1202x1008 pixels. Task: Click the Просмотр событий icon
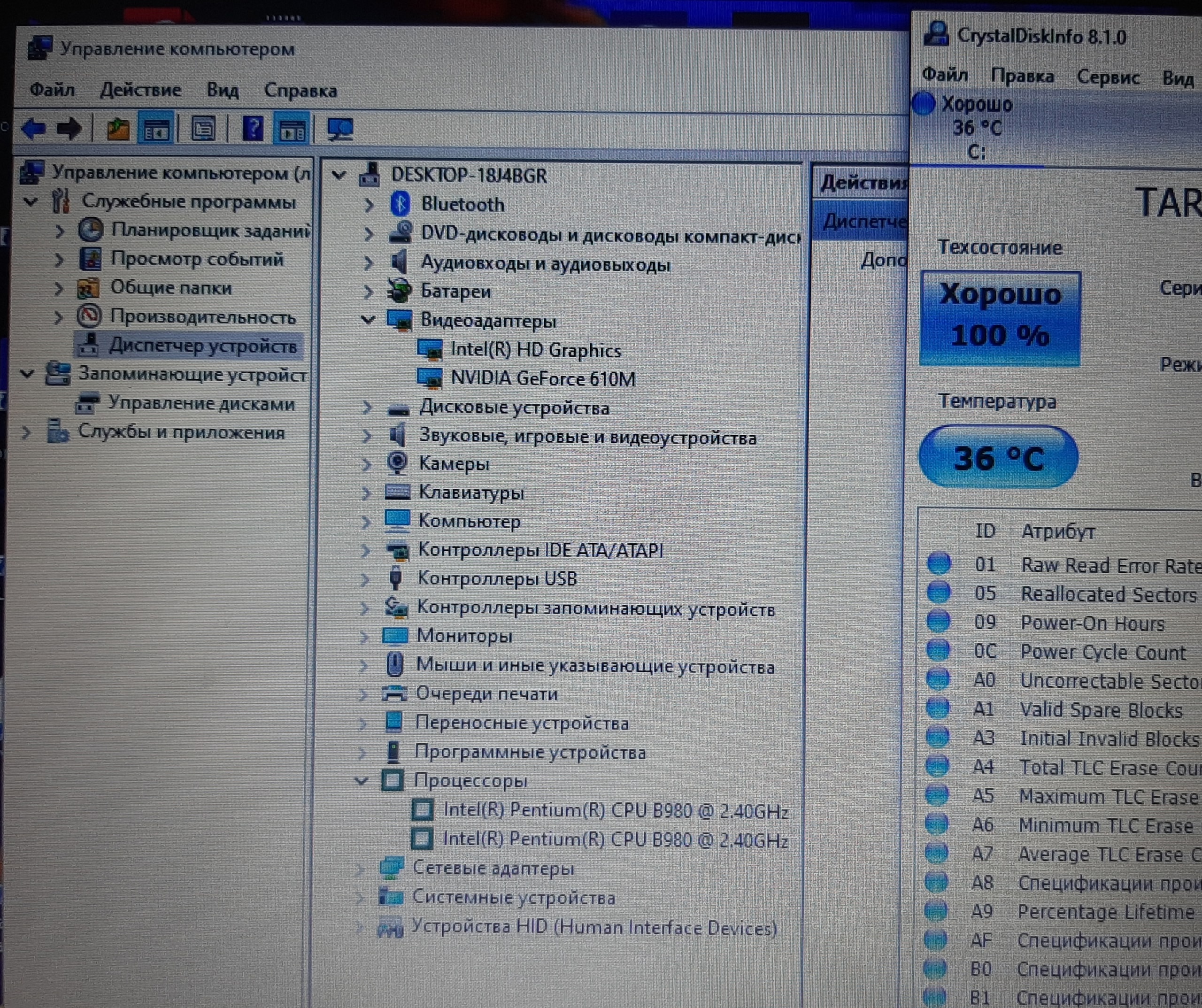tap(91, 259)
